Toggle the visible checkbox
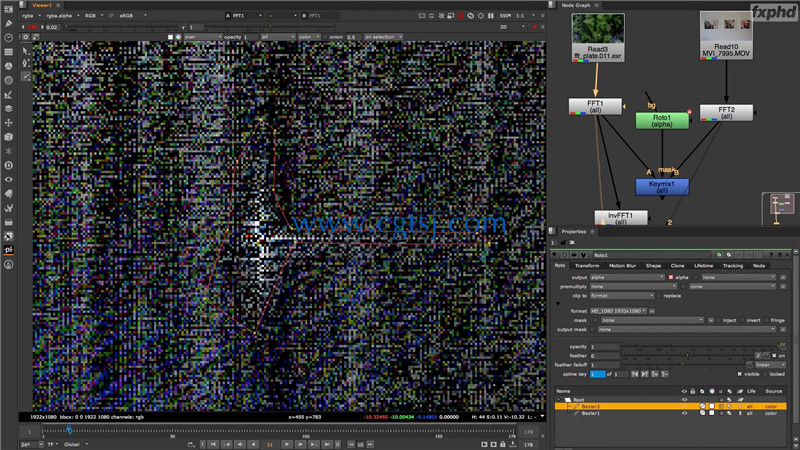Viewport: 800px width, 450px height. click(739, 374)
